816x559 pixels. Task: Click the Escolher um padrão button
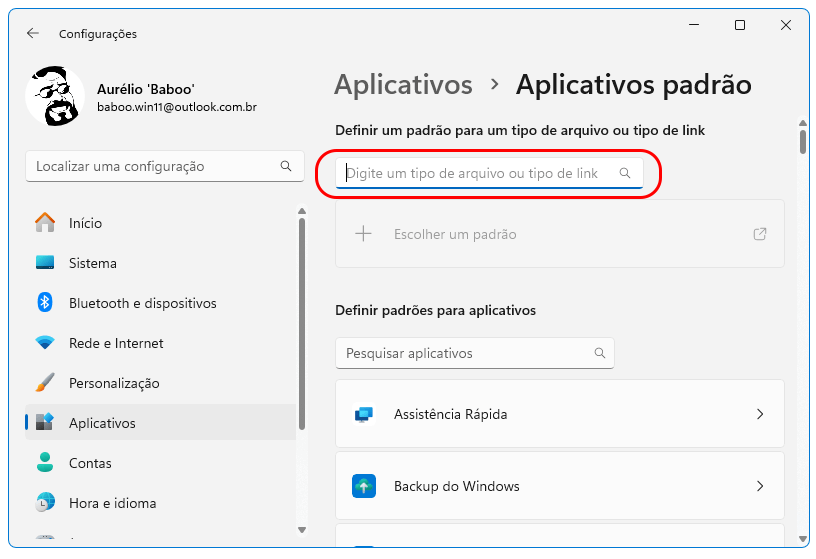559,234
